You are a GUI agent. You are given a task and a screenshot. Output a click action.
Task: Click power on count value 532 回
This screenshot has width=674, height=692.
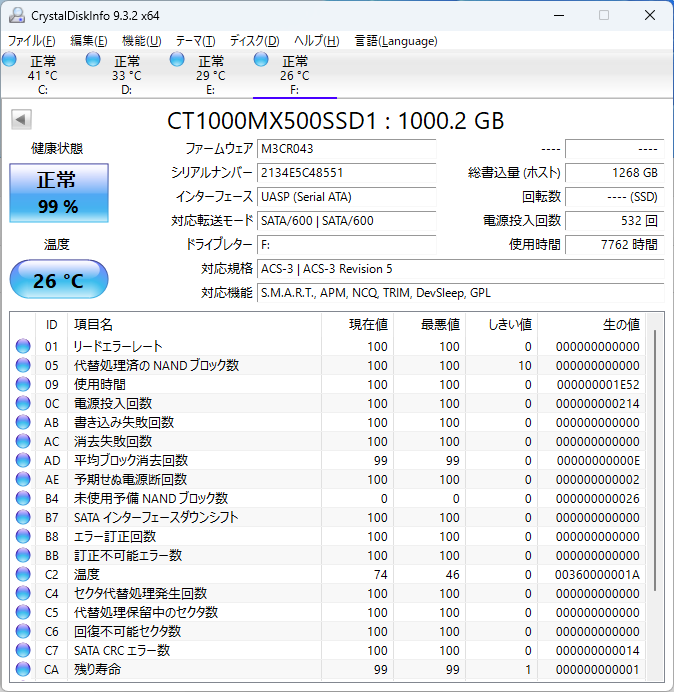click(614, 220)
